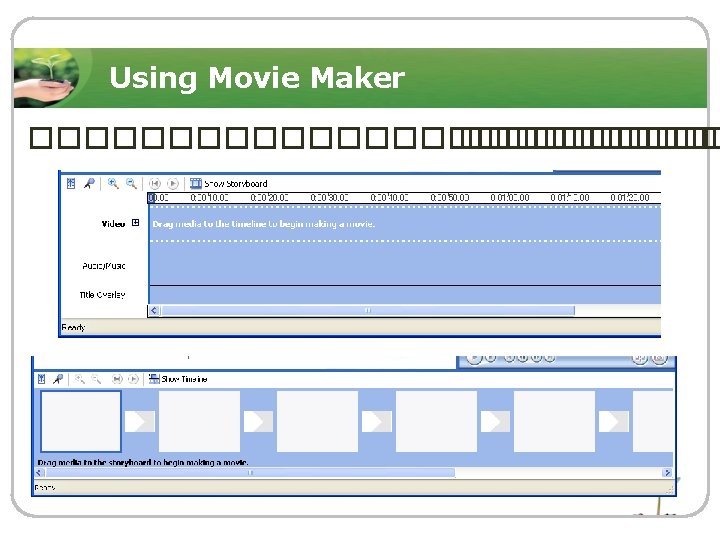720x540 pixels.
Task: Click Set Audio Levels icon in storyboard toolbar
Action: (x=41, y=379)
